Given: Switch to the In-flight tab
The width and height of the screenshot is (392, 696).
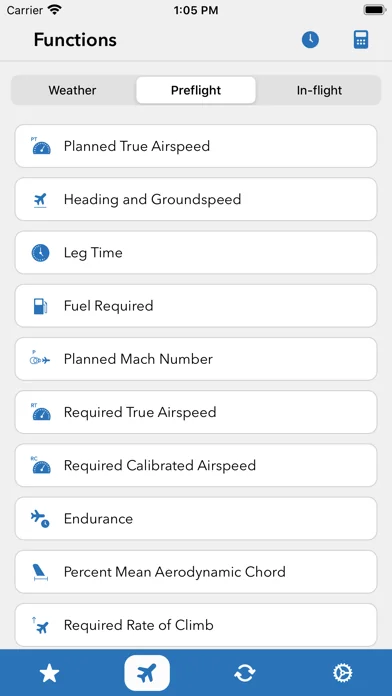Looking at the screenshot, I should 319,90.
